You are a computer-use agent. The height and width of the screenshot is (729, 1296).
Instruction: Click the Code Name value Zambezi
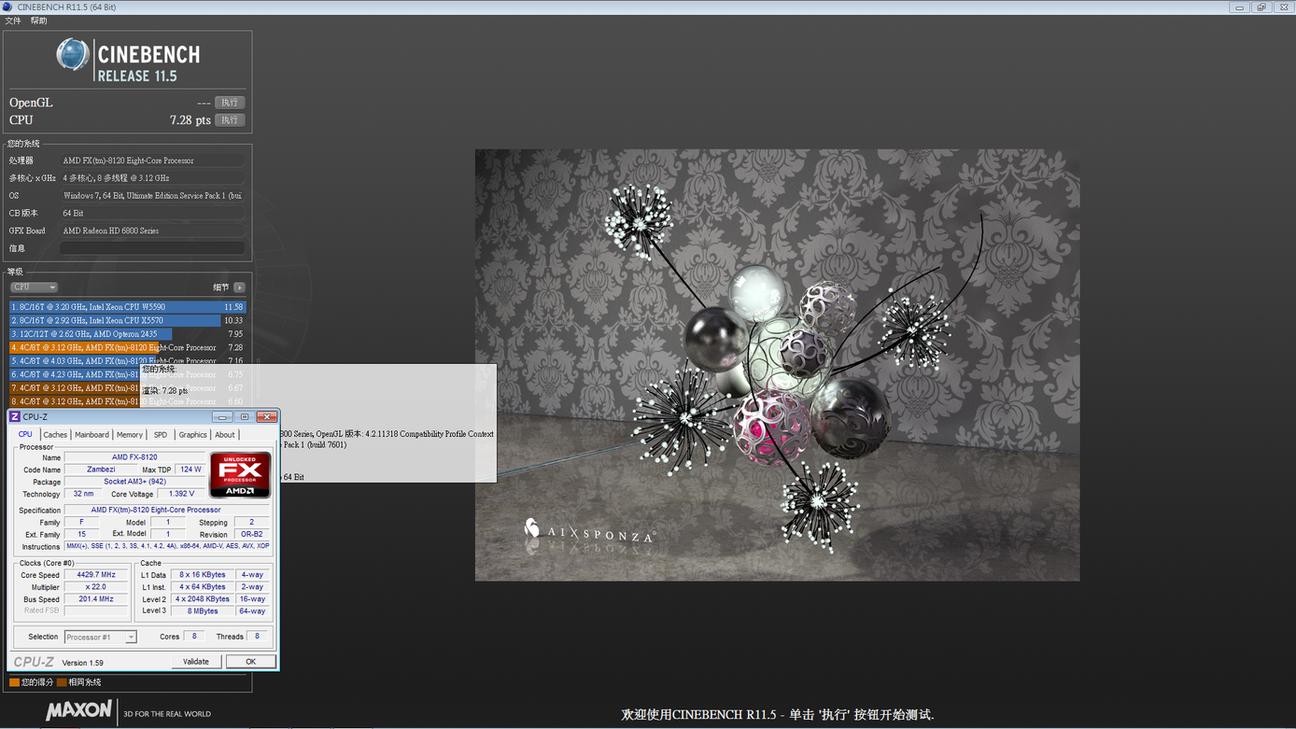click(101, 469)
